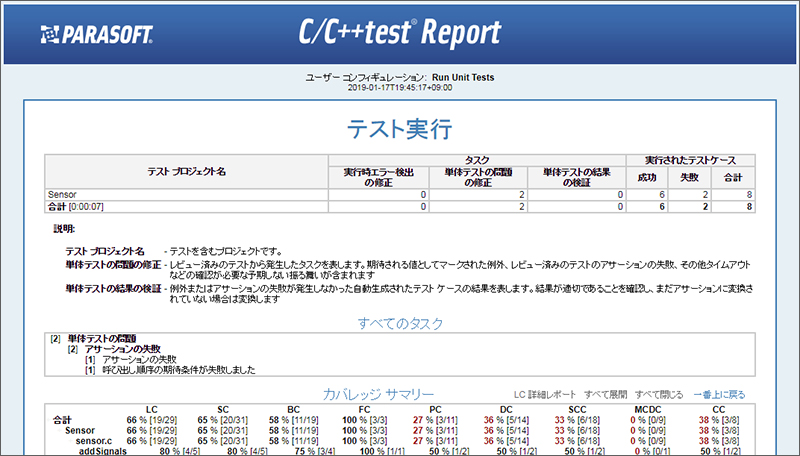Viewport: 800px width, 456px height.
Task: Click the 単体テストの結果の検証 legend term
Action: 113,289
